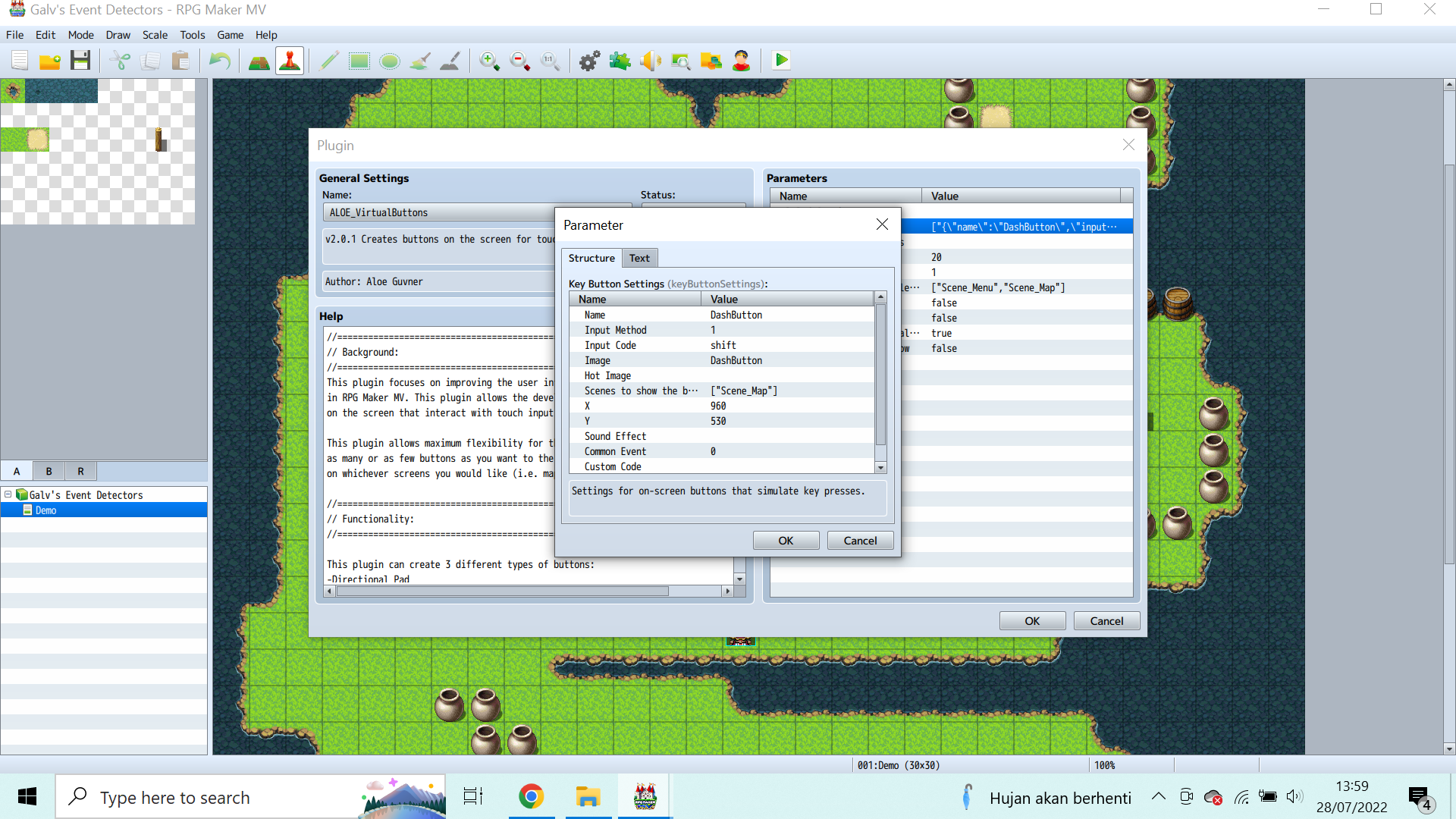Click the New Project toolbar icon
Screen dimensions: 1456x819
click(20, 61)
